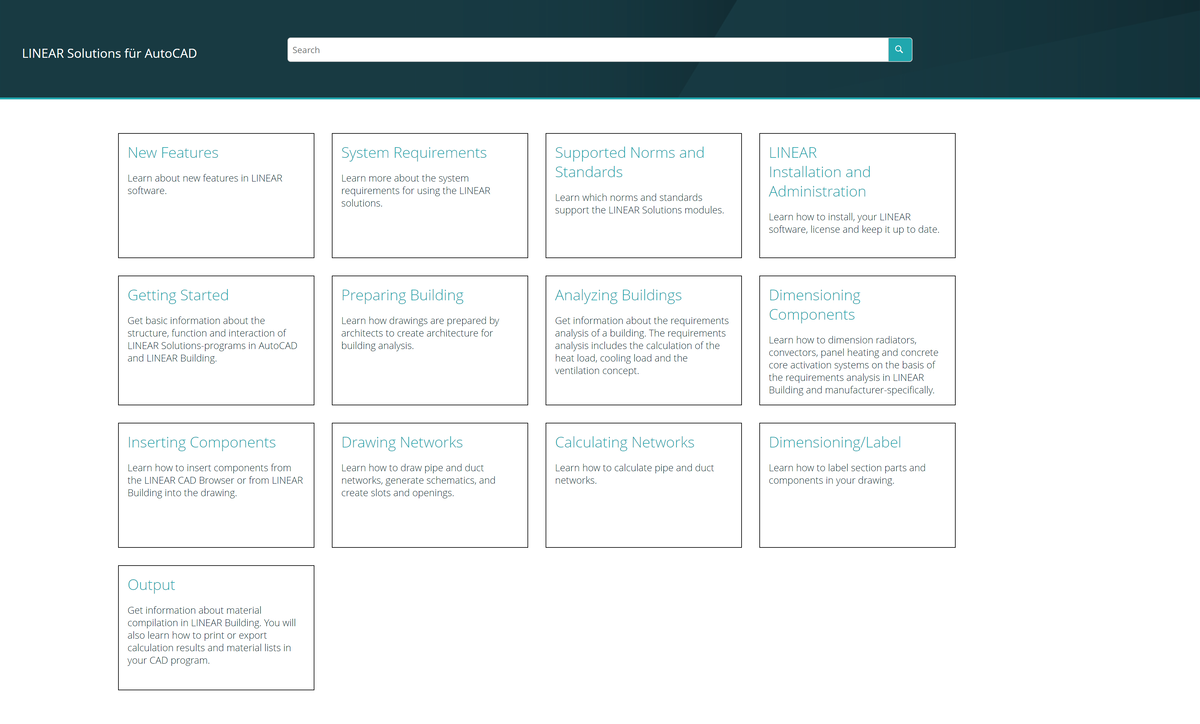Click the New Features card description text
This screenshot has height=724, width=1200.
(205, 184)
